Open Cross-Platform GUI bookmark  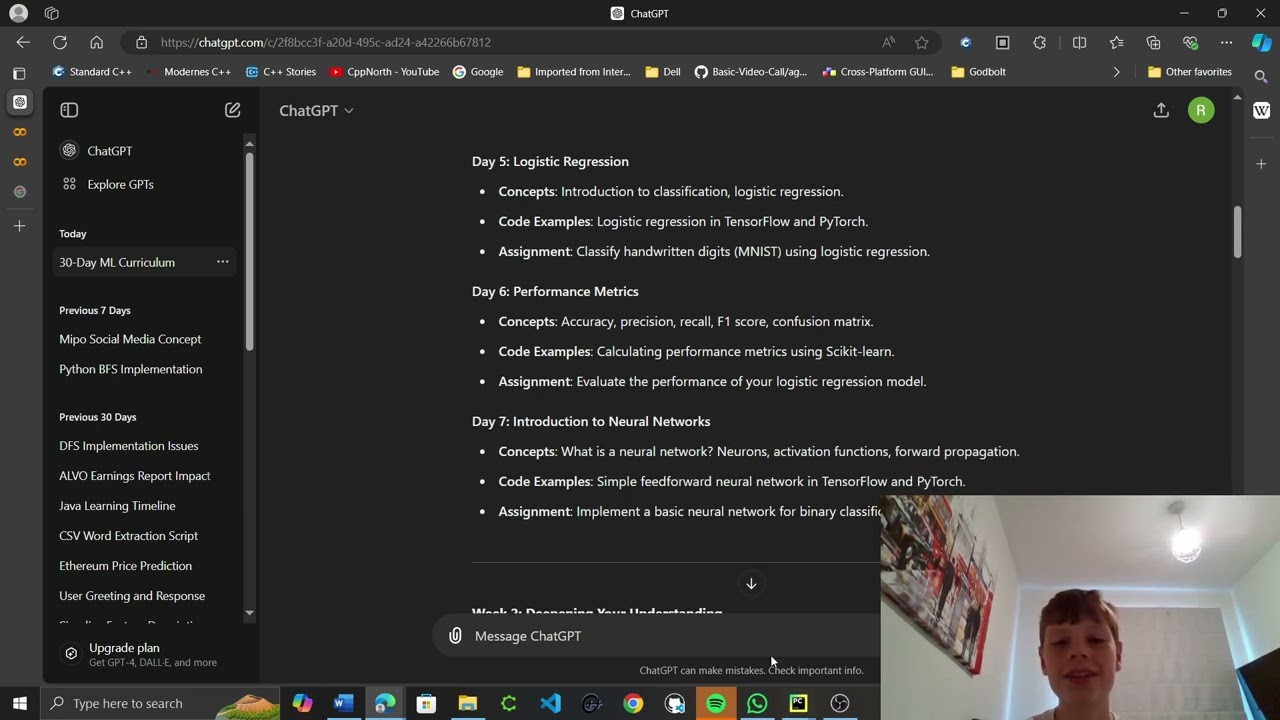878,72
